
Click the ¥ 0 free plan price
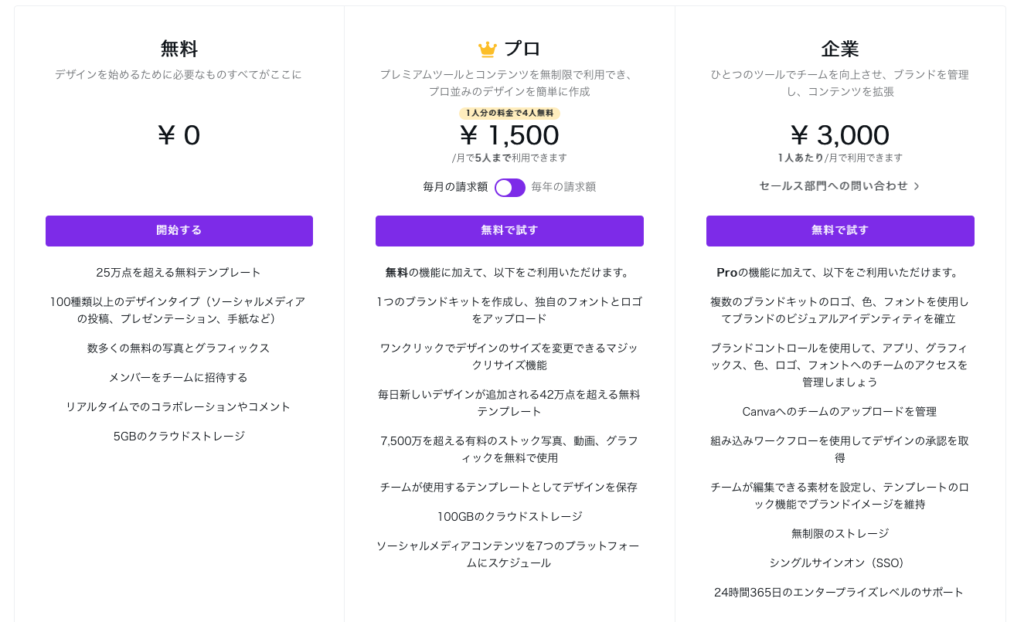[179, 135]
